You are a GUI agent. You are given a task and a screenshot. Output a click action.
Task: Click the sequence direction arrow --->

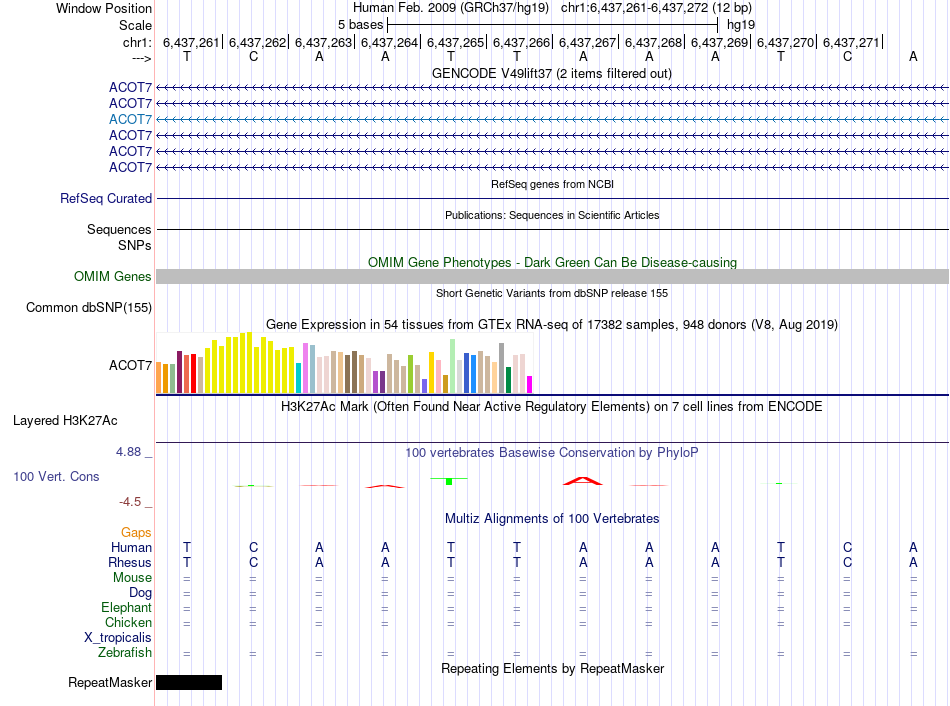tap(141, 58)
